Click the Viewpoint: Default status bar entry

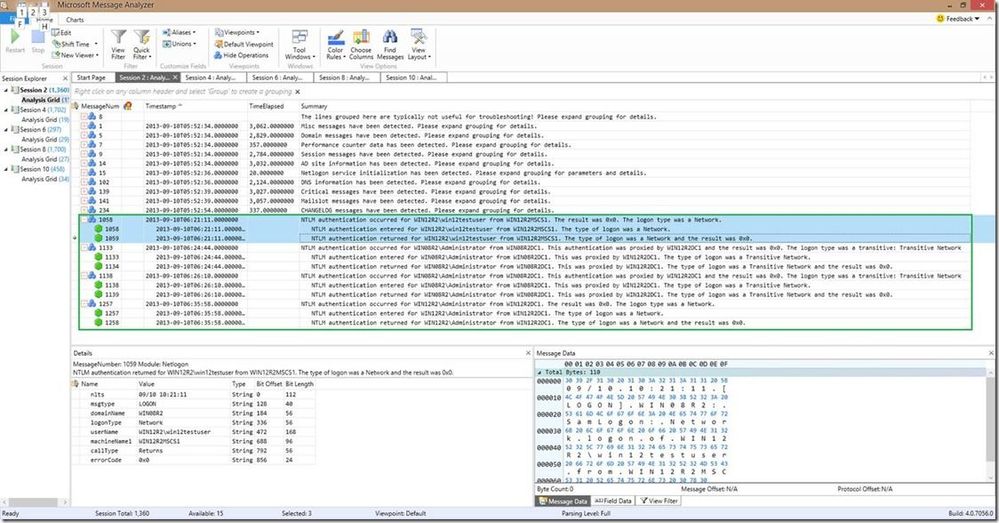pyautogui.click(x=401, y=513)
